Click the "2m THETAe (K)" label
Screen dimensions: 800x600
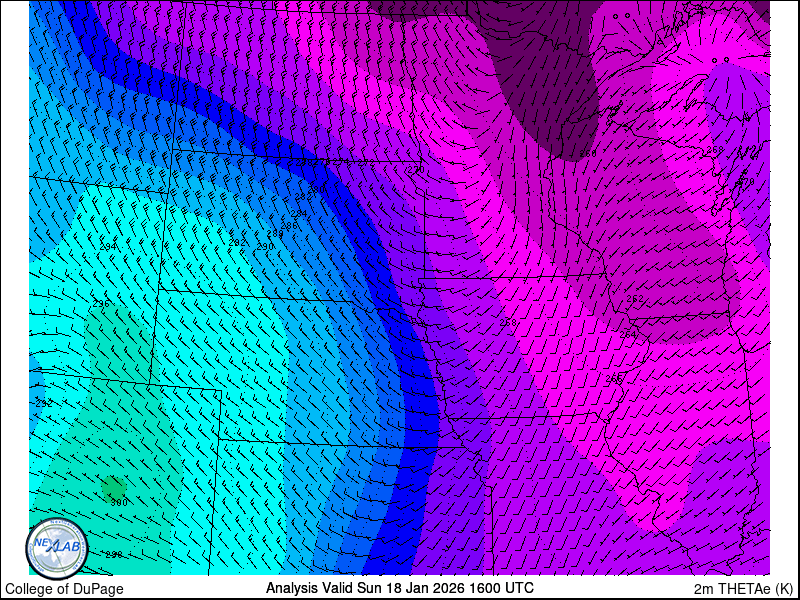[744, 588]
